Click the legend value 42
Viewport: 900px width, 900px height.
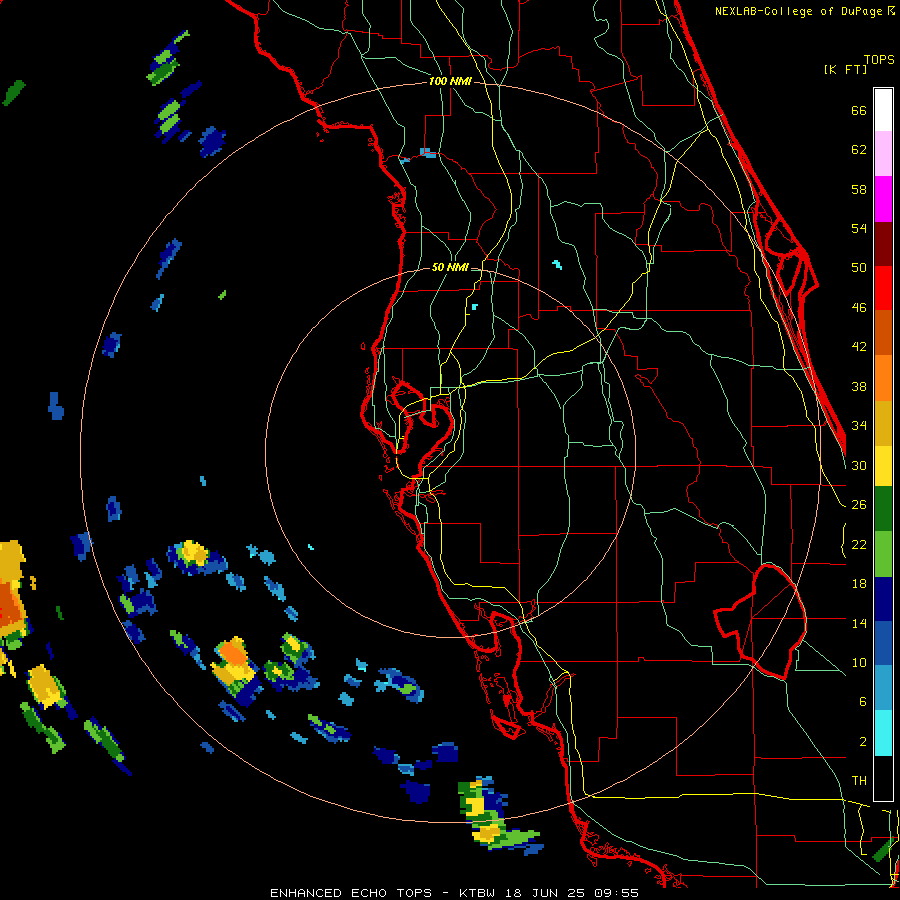click(x=859, y=347)
